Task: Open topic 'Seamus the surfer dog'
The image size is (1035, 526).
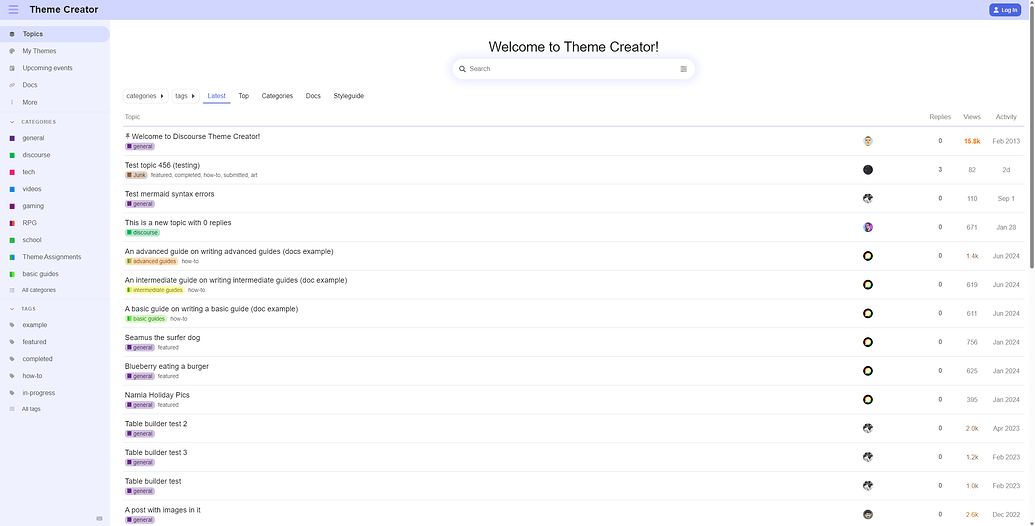Action: [x=162, y=338]
